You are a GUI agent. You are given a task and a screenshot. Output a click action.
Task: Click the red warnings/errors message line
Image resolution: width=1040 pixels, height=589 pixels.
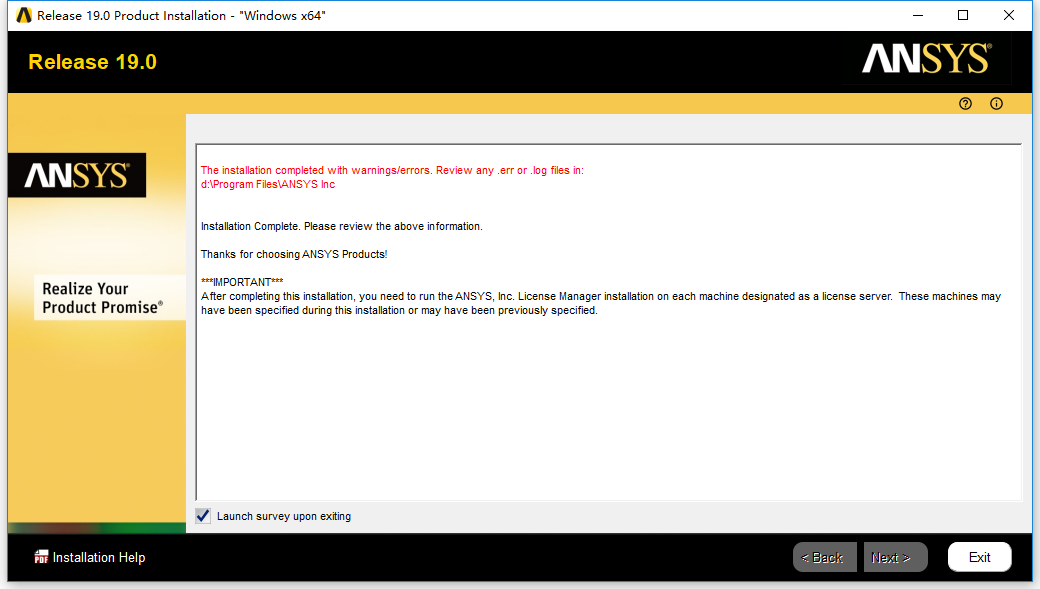[392, 170]
